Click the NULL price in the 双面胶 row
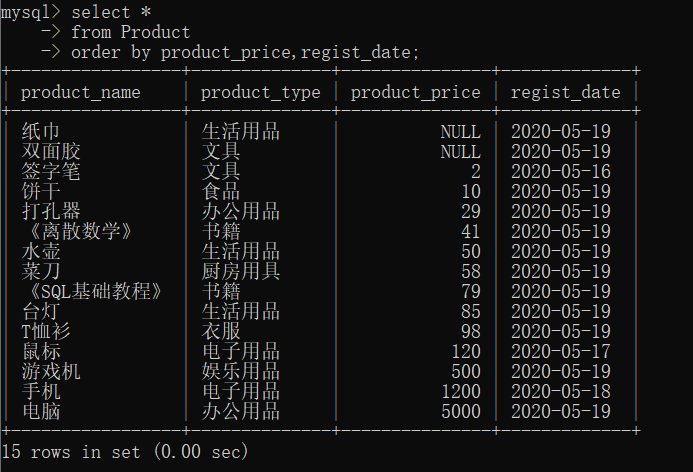 461,152
